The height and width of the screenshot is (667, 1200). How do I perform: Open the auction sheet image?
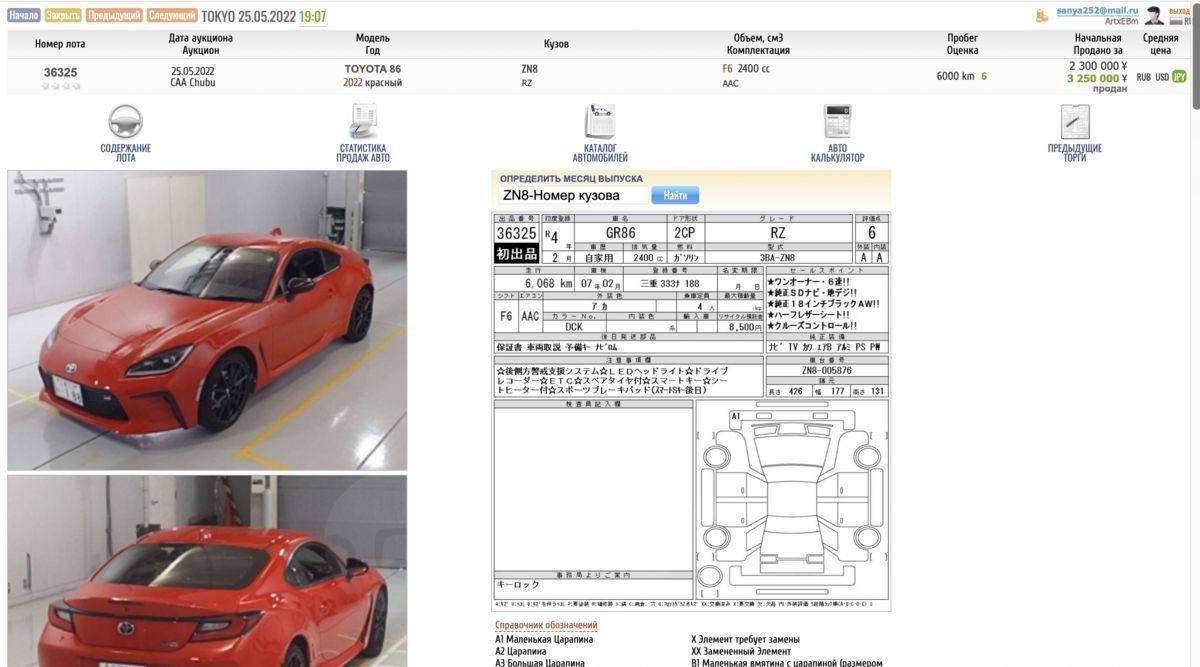pos(691,411)
